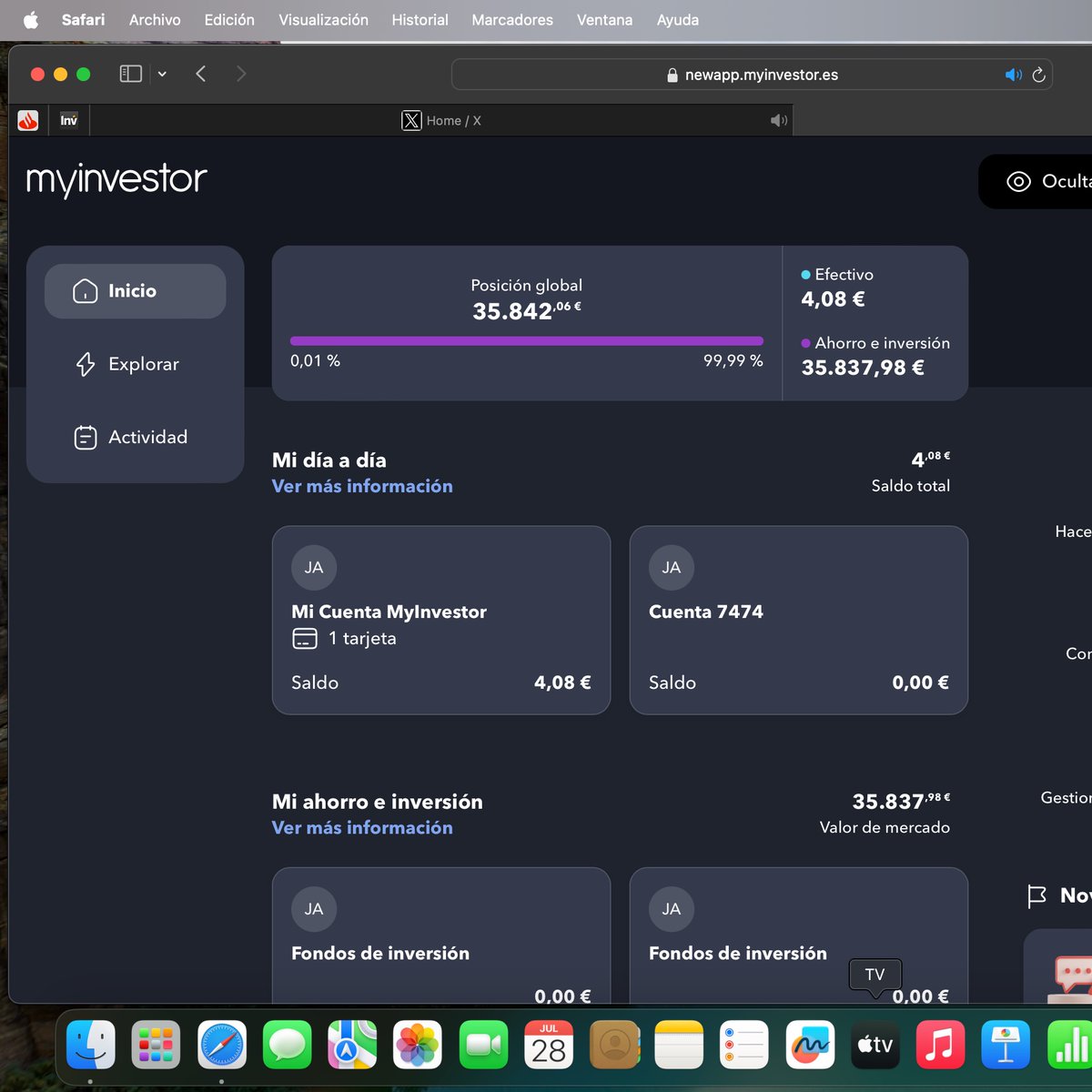1092x1092 pixels.
Task: Open Music from the Dock
Action: click(940, 1045)
